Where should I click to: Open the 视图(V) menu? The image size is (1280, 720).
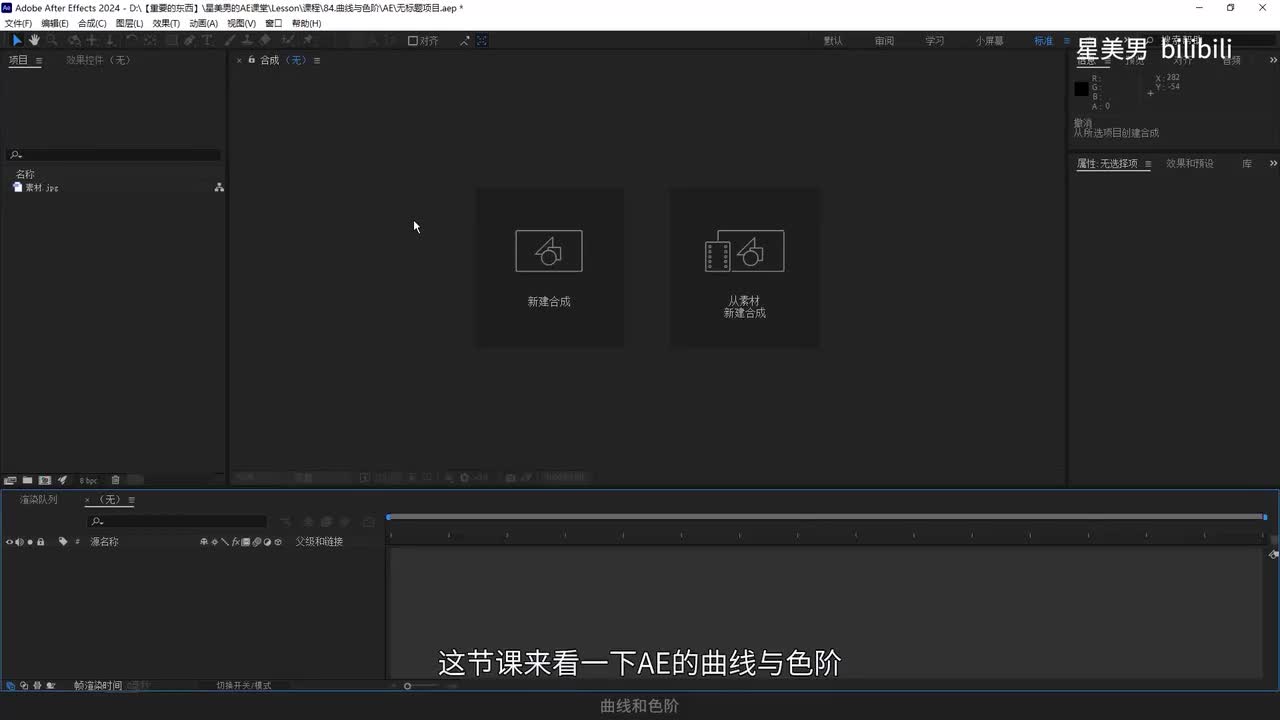(241, 23)
